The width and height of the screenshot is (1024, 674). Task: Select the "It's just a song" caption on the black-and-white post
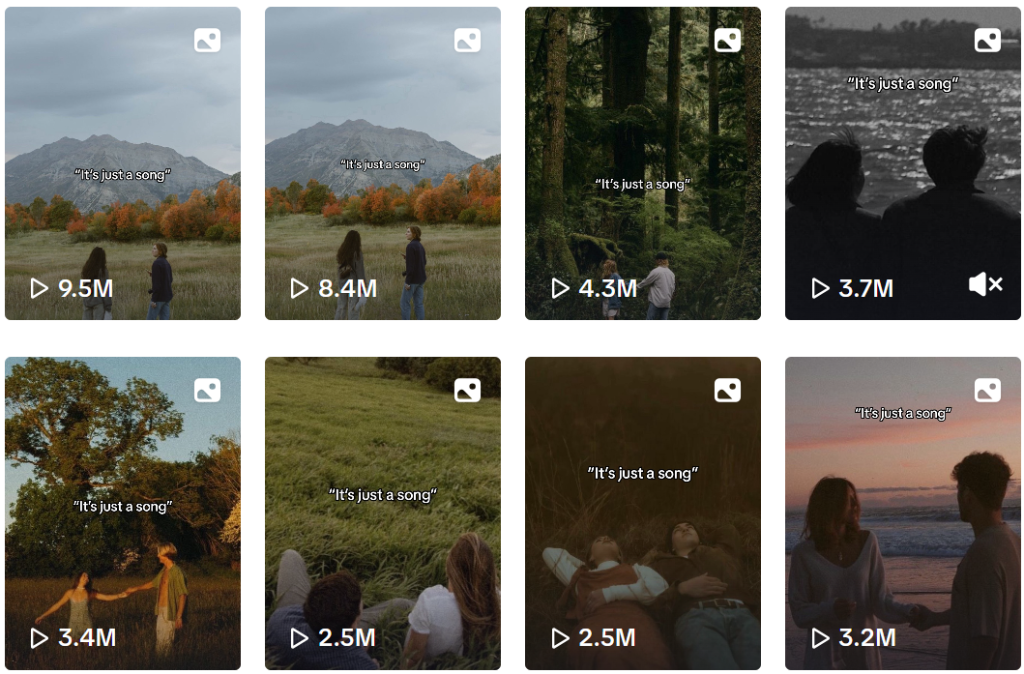(902, 84)
